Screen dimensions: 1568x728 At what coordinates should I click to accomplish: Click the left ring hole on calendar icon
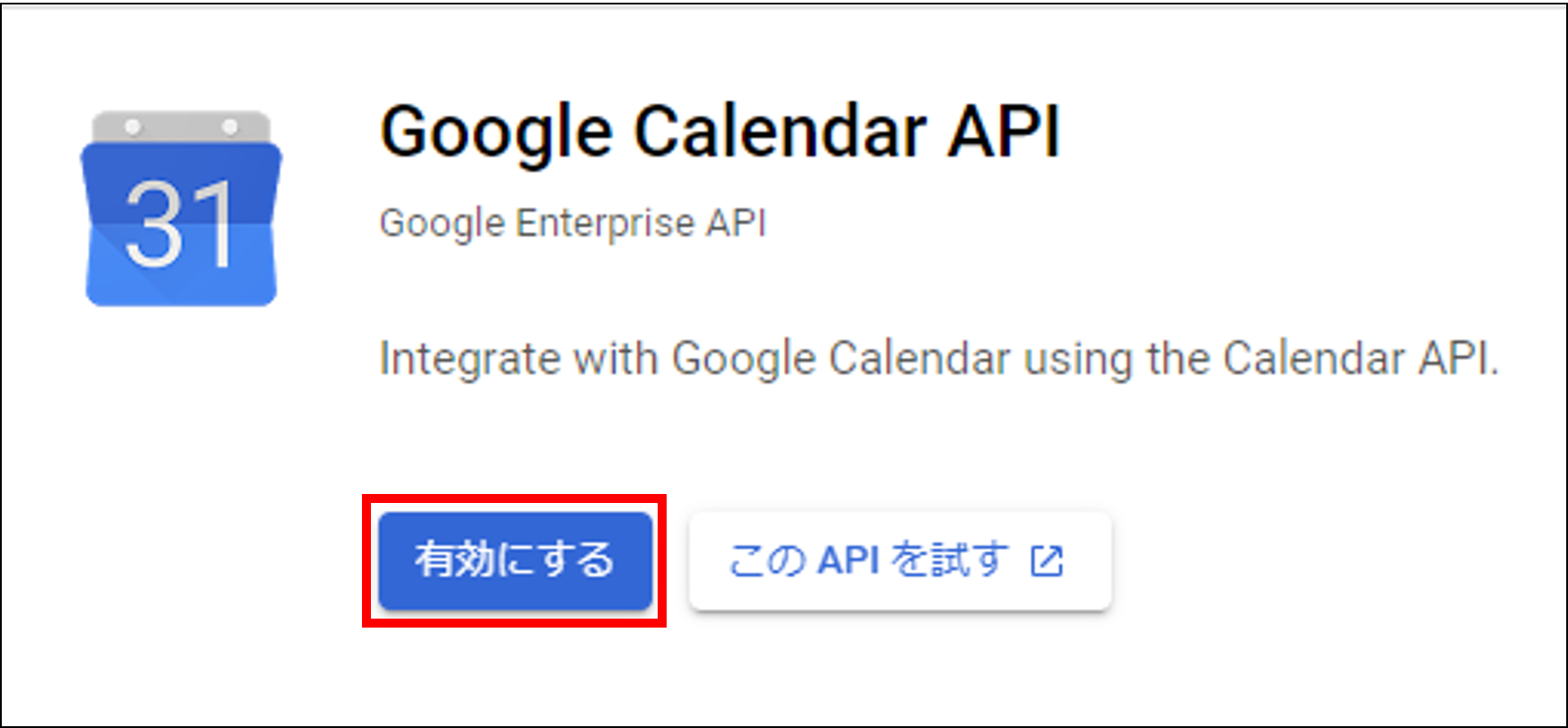(133, 126)
